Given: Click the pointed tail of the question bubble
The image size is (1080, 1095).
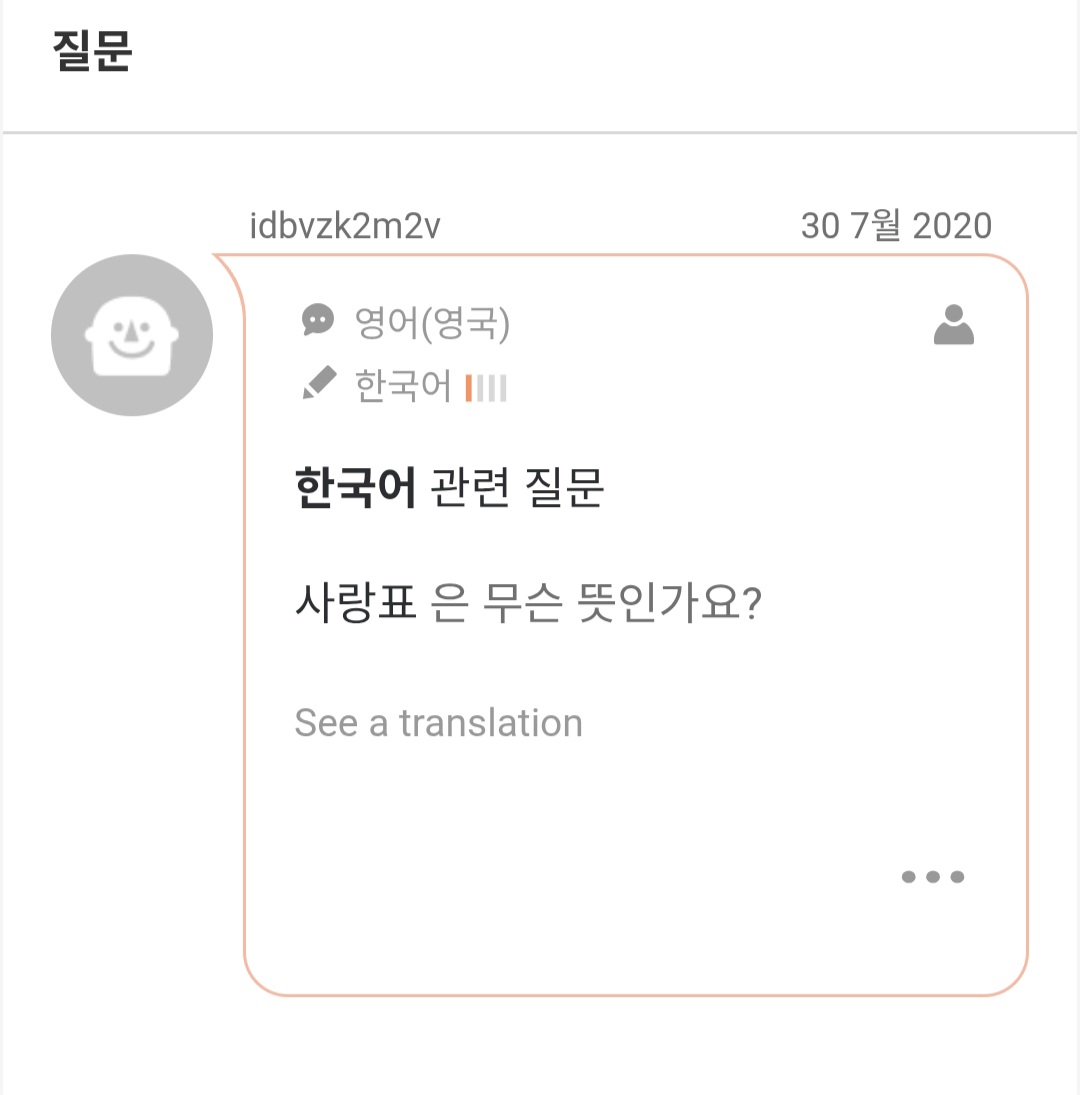Looking at the screenshot, I should coord(226,265).
